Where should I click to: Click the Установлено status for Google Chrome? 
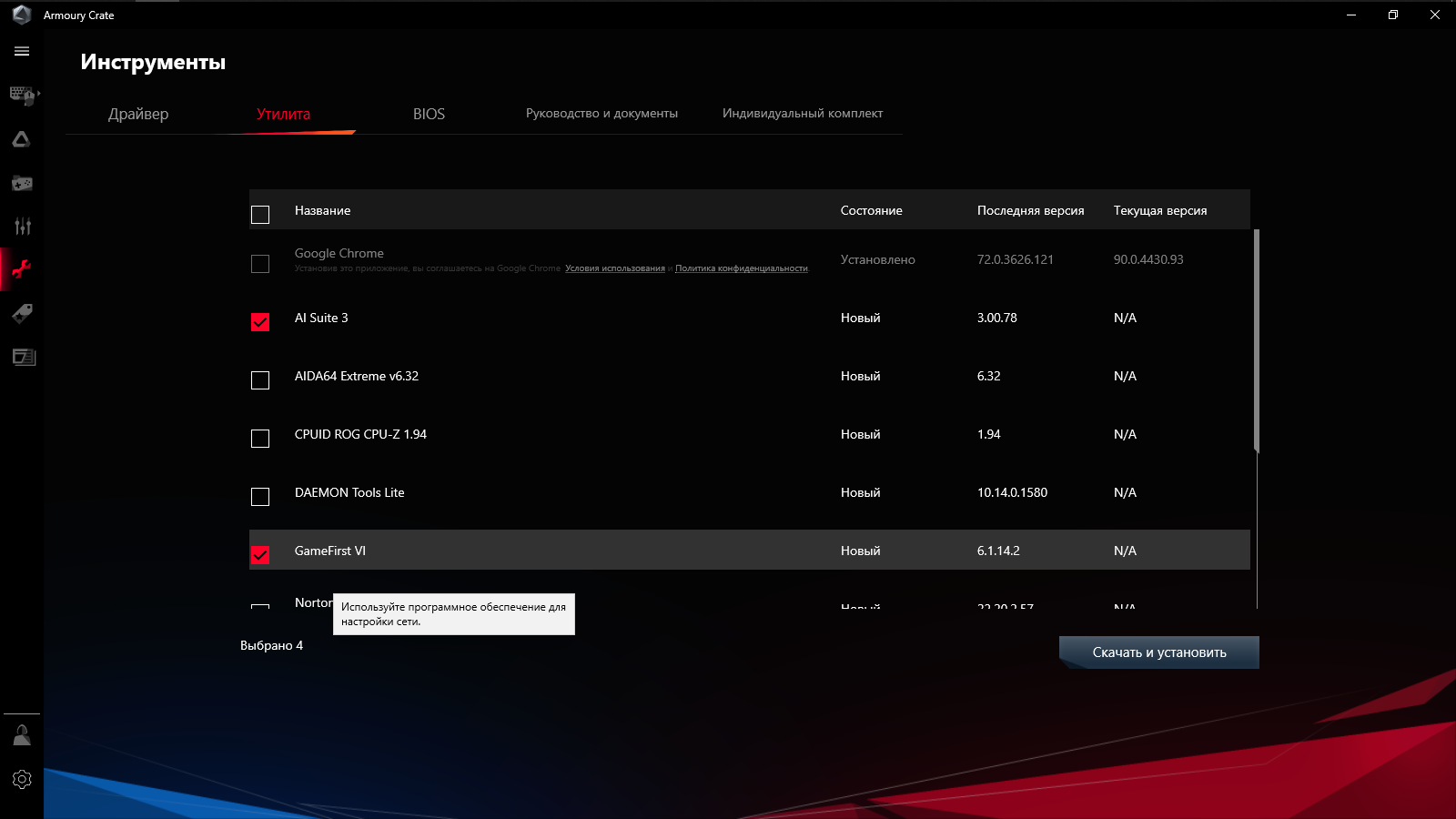878,259
